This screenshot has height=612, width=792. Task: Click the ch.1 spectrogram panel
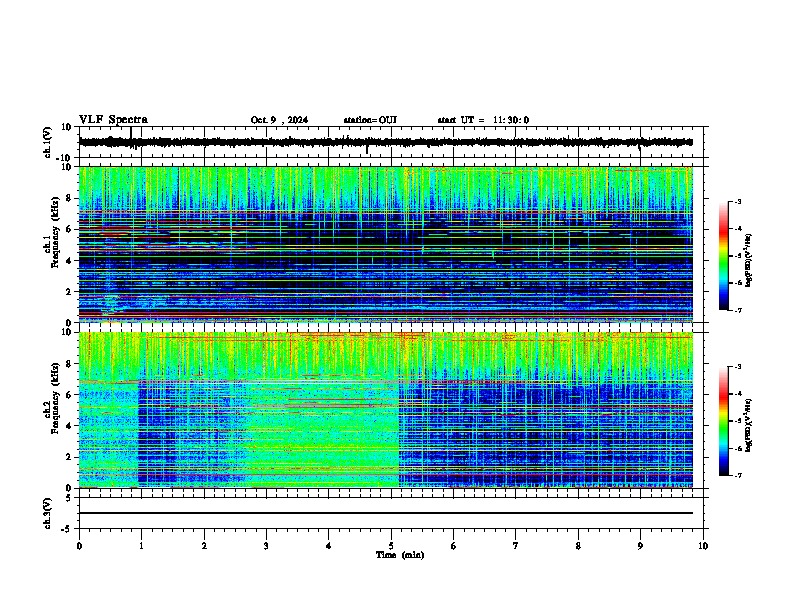click(386, 244)
